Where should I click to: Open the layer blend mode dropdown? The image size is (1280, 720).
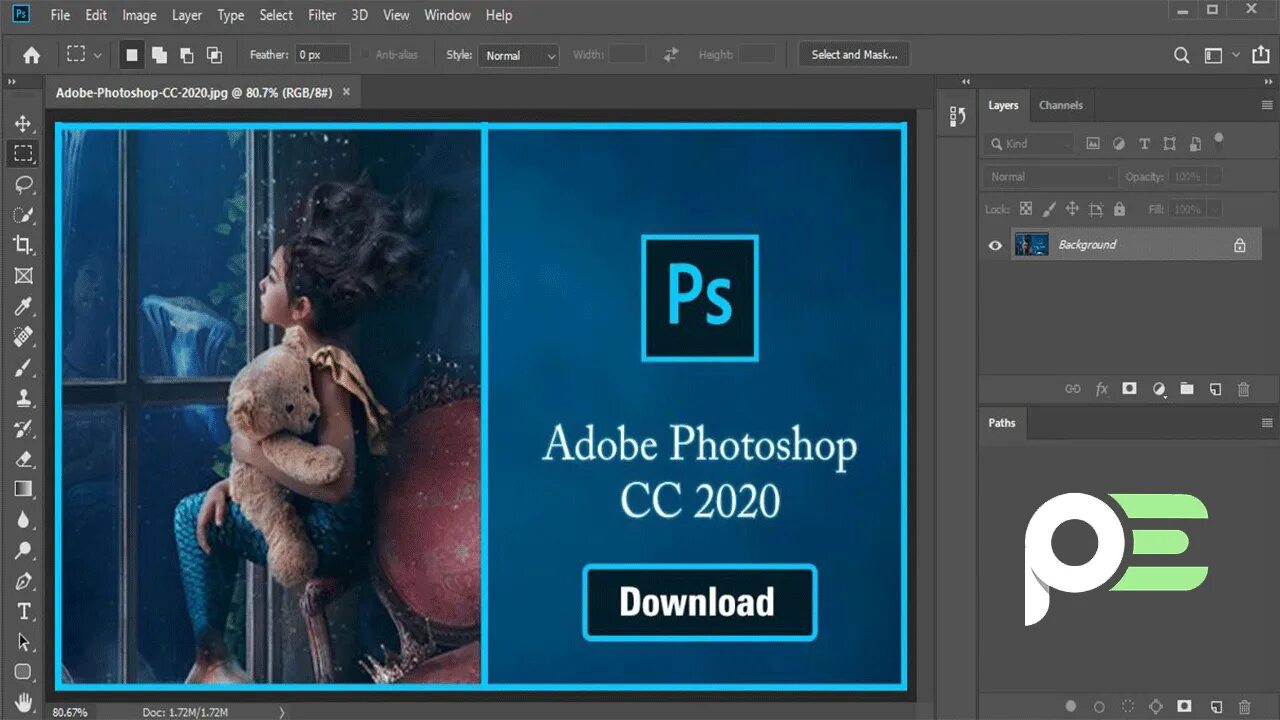pos(1050,177)
